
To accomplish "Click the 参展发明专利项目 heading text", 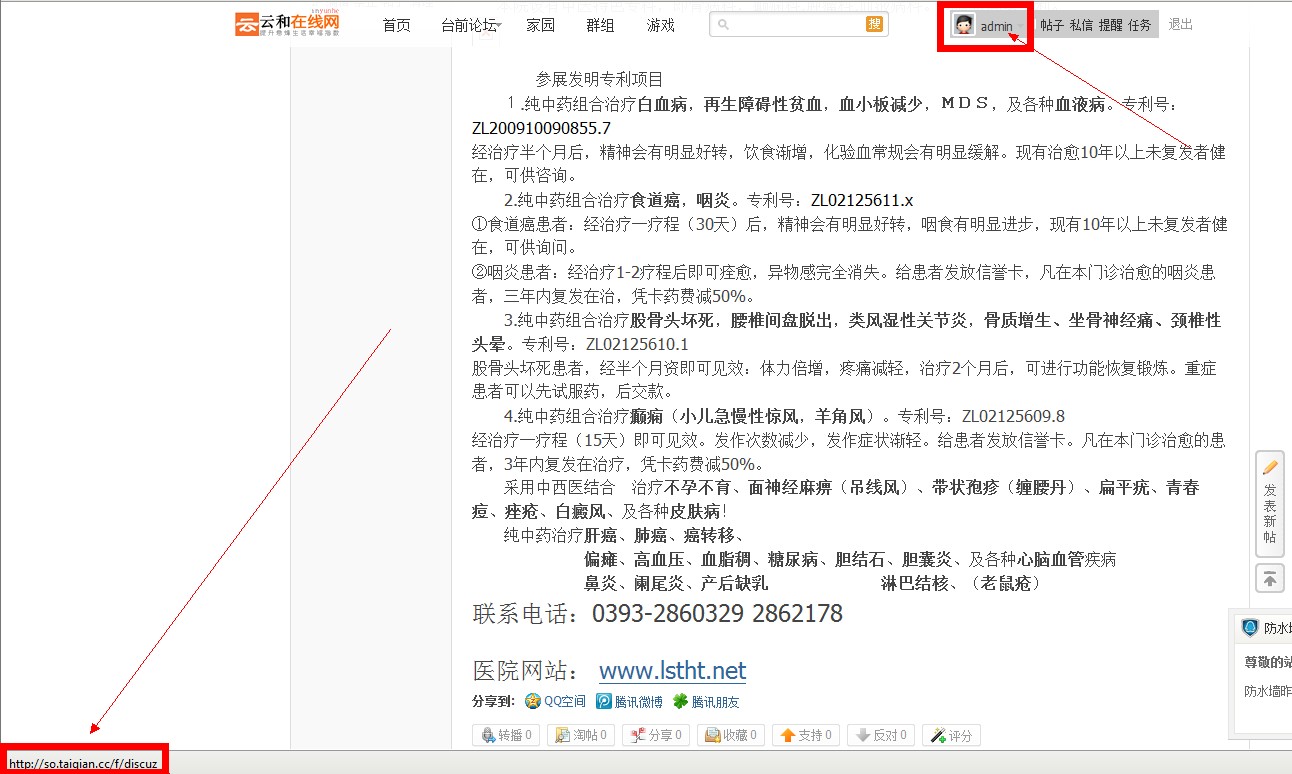I will 599,79.
